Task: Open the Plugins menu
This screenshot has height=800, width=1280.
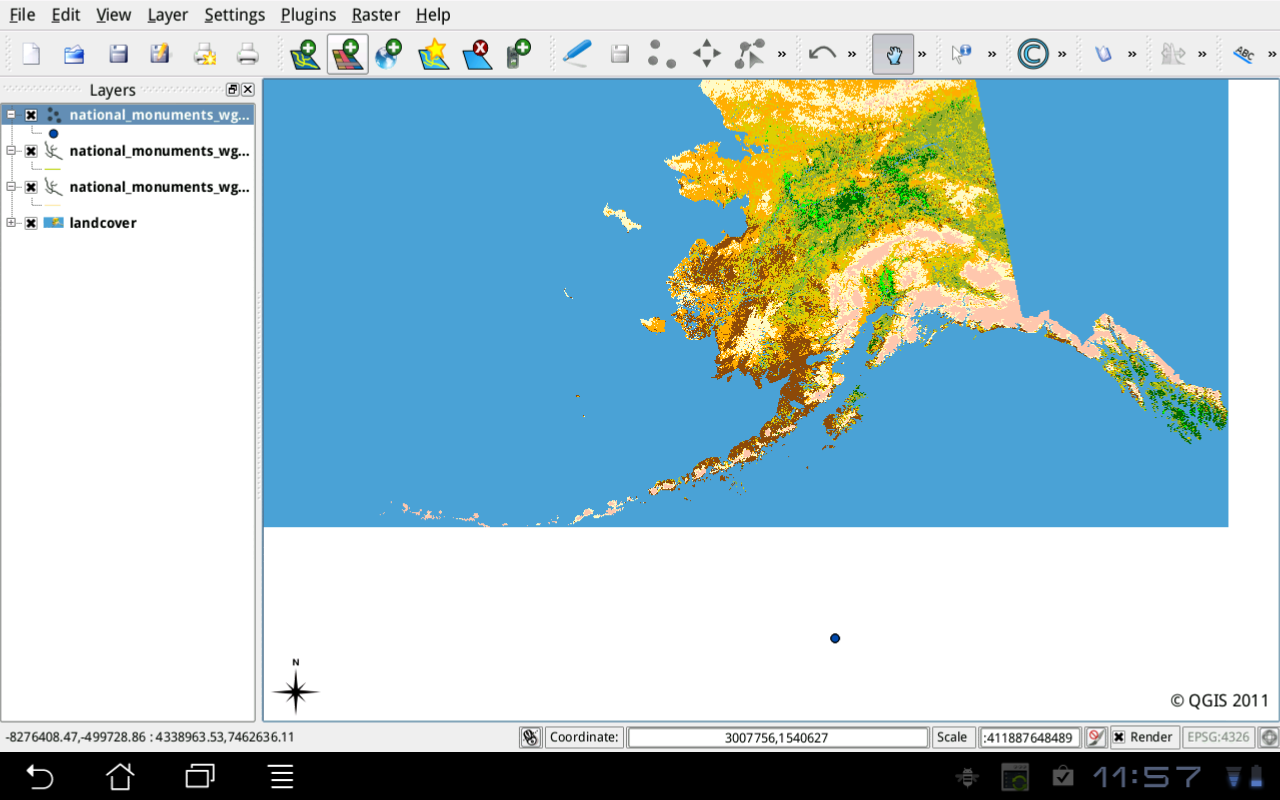Action: point(308,15)
